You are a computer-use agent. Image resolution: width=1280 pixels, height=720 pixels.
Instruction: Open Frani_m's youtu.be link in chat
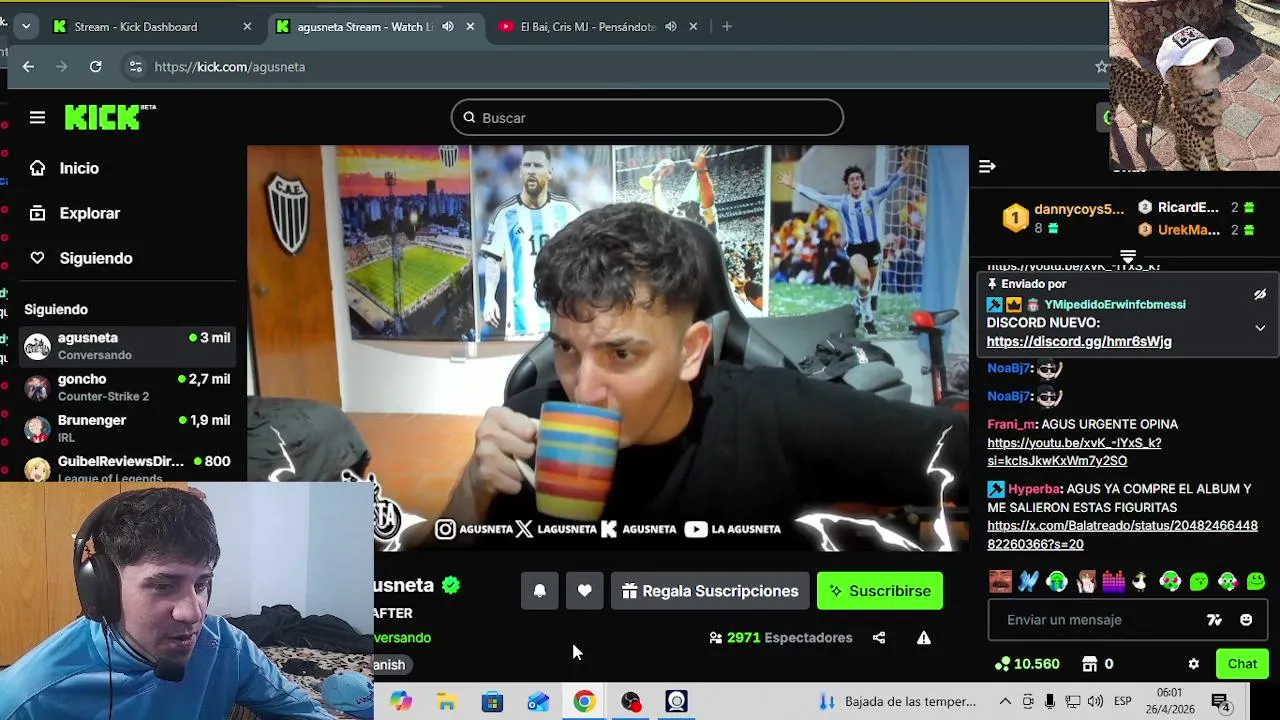(1074, 452)
